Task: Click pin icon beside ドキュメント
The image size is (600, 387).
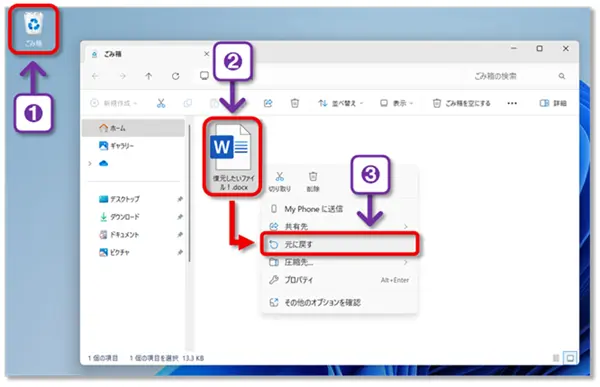Action: (x=180, y=234)
